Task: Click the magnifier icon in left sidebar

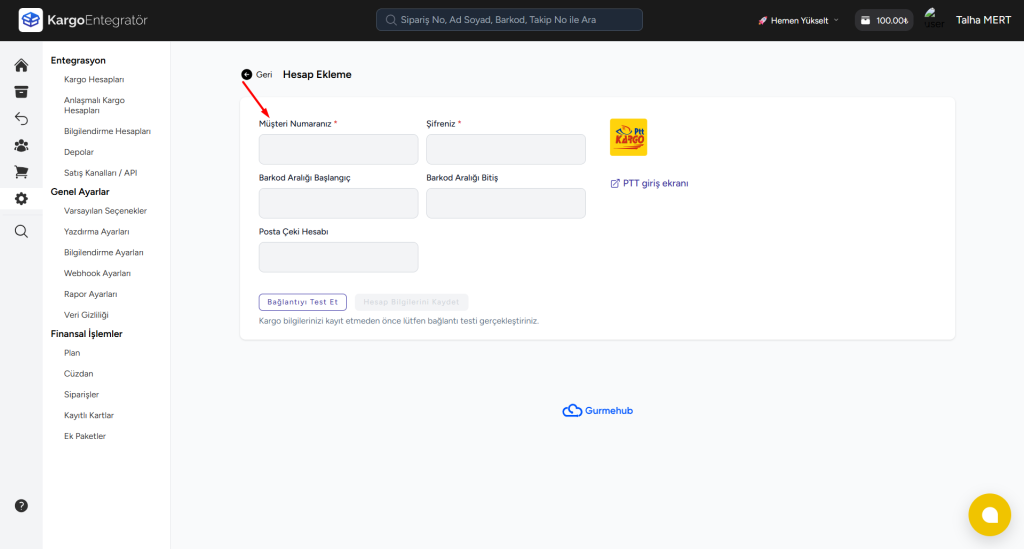Action: point(21,231)
